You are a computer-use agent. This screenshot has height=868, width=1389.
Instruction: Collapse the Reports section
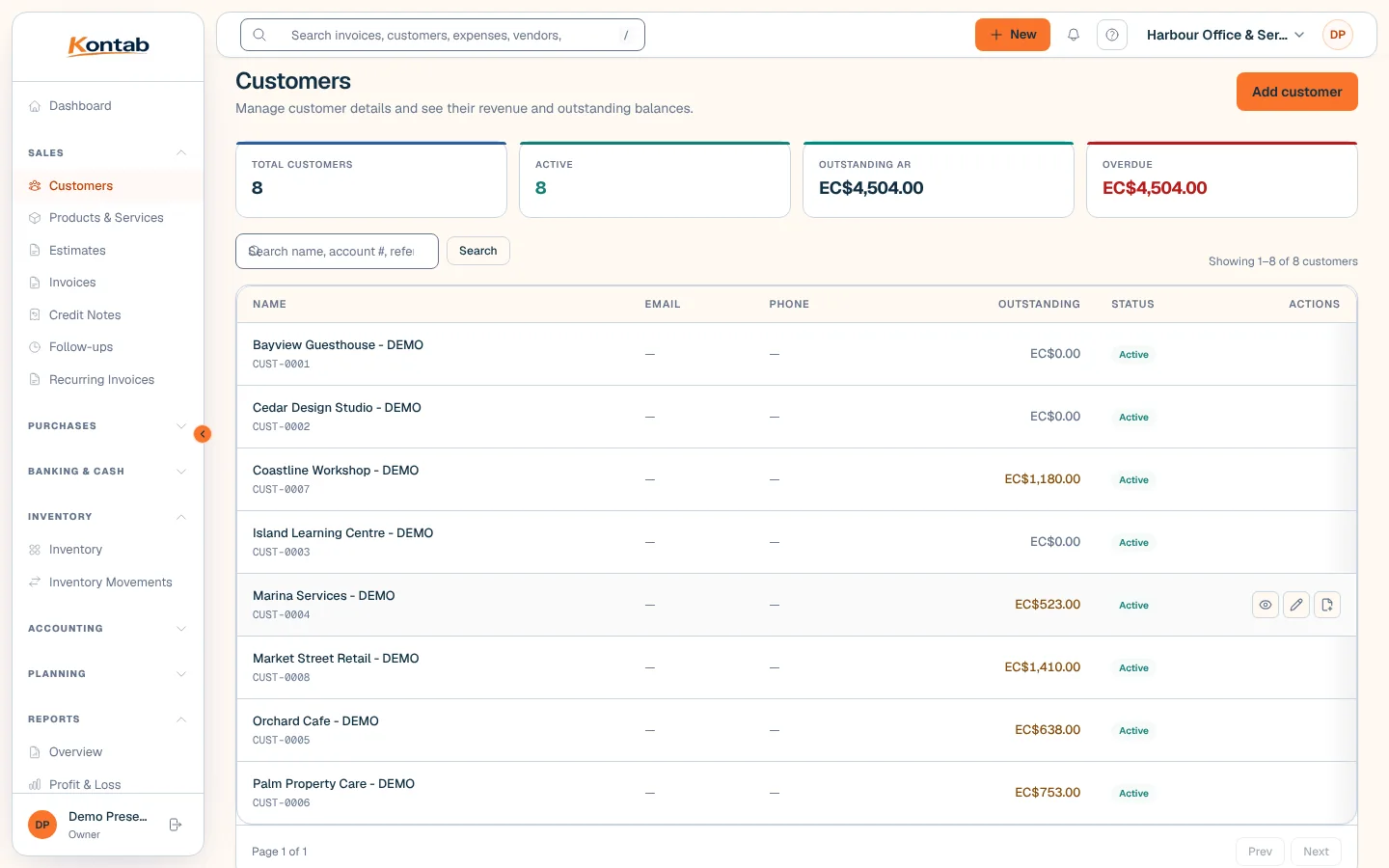click(x=108, y=719)
